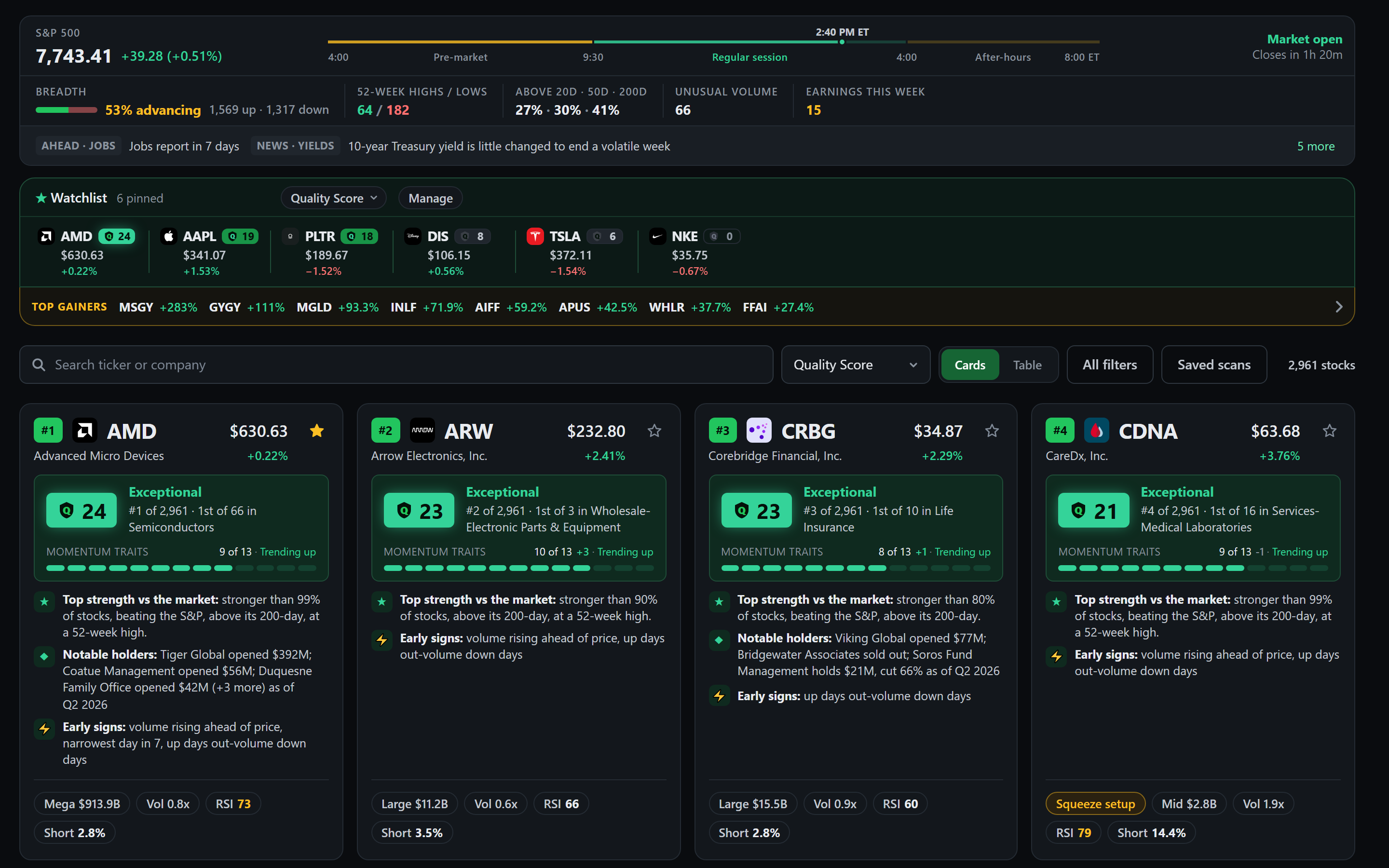Screen dimensions: 1389x868
Task: Switch to Cards view
Action: pos(970,365)
